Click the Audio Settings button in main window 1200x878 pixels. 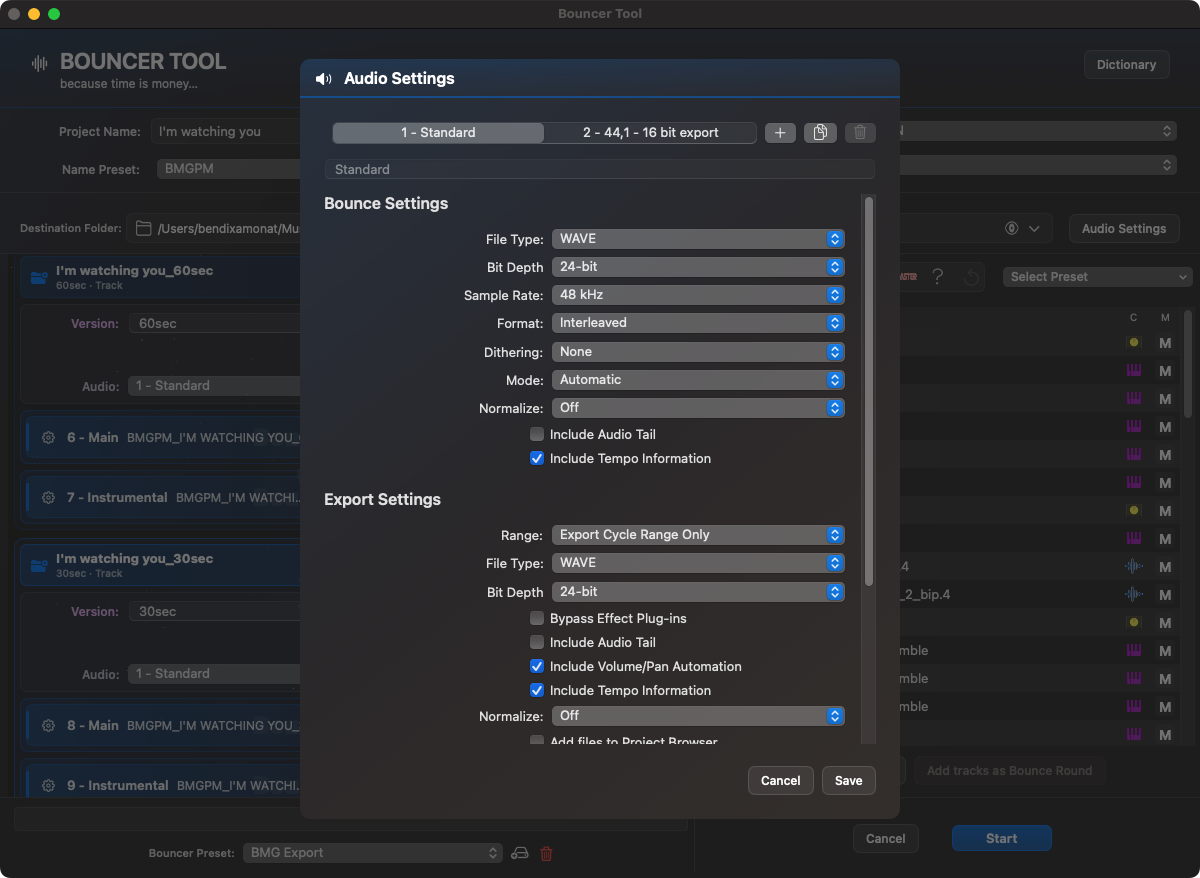pos(1124,229)
